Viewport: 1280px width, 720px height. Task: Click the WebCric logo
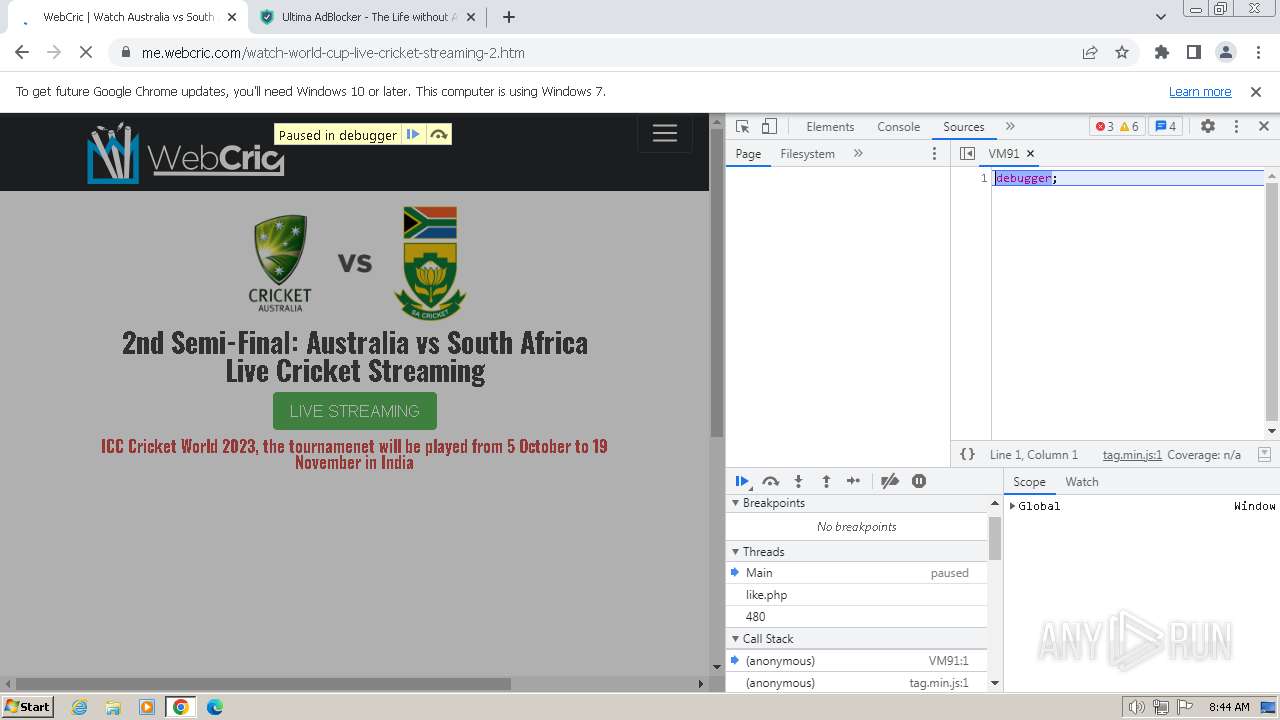click(186, 153)
